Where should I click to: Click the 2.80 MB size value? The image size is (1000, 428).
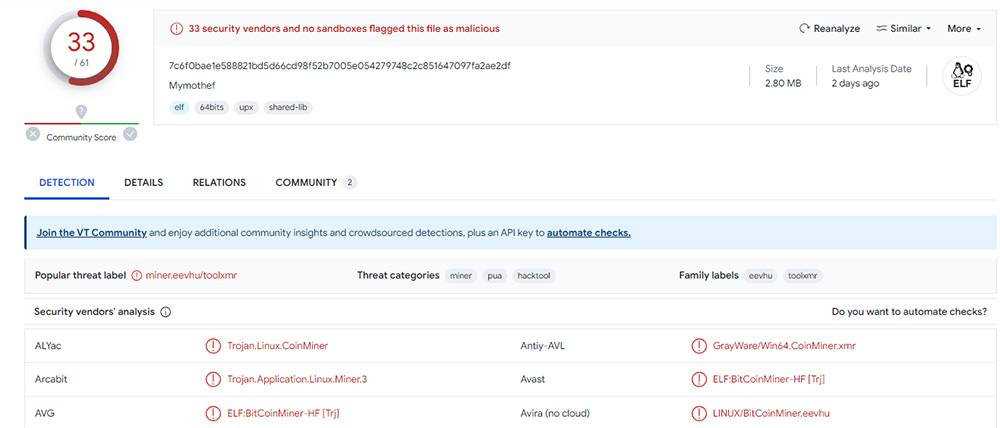tap(783, 84)
